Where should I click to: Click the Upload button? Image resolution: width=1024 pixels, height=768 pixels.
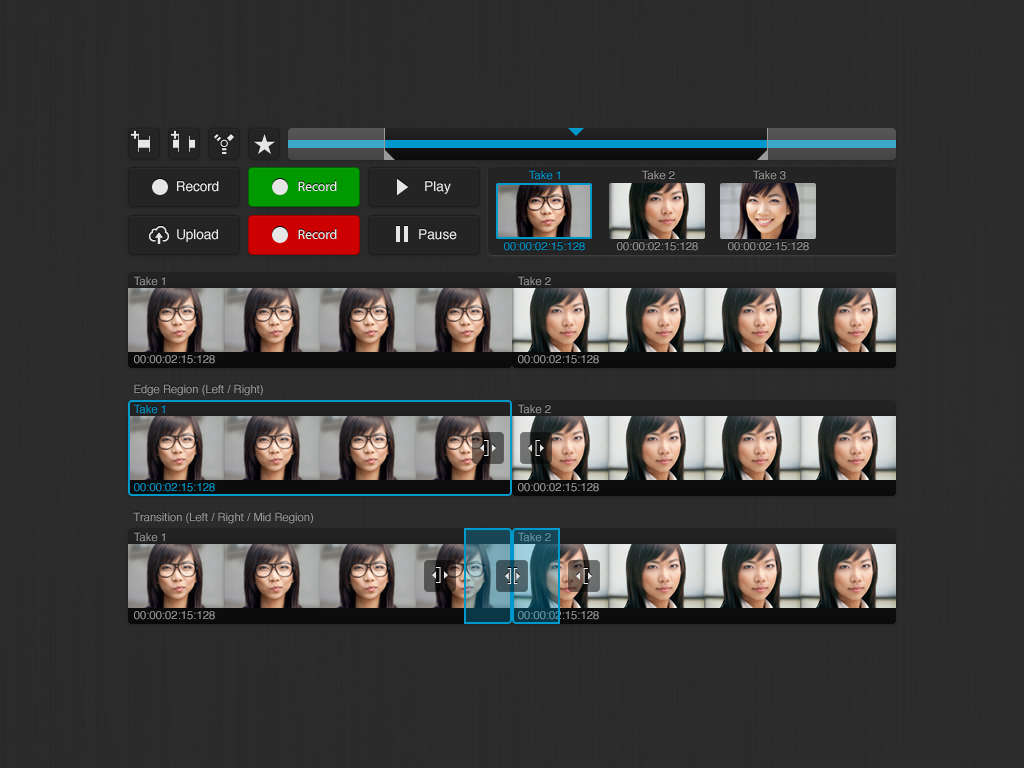click(184, 234)
